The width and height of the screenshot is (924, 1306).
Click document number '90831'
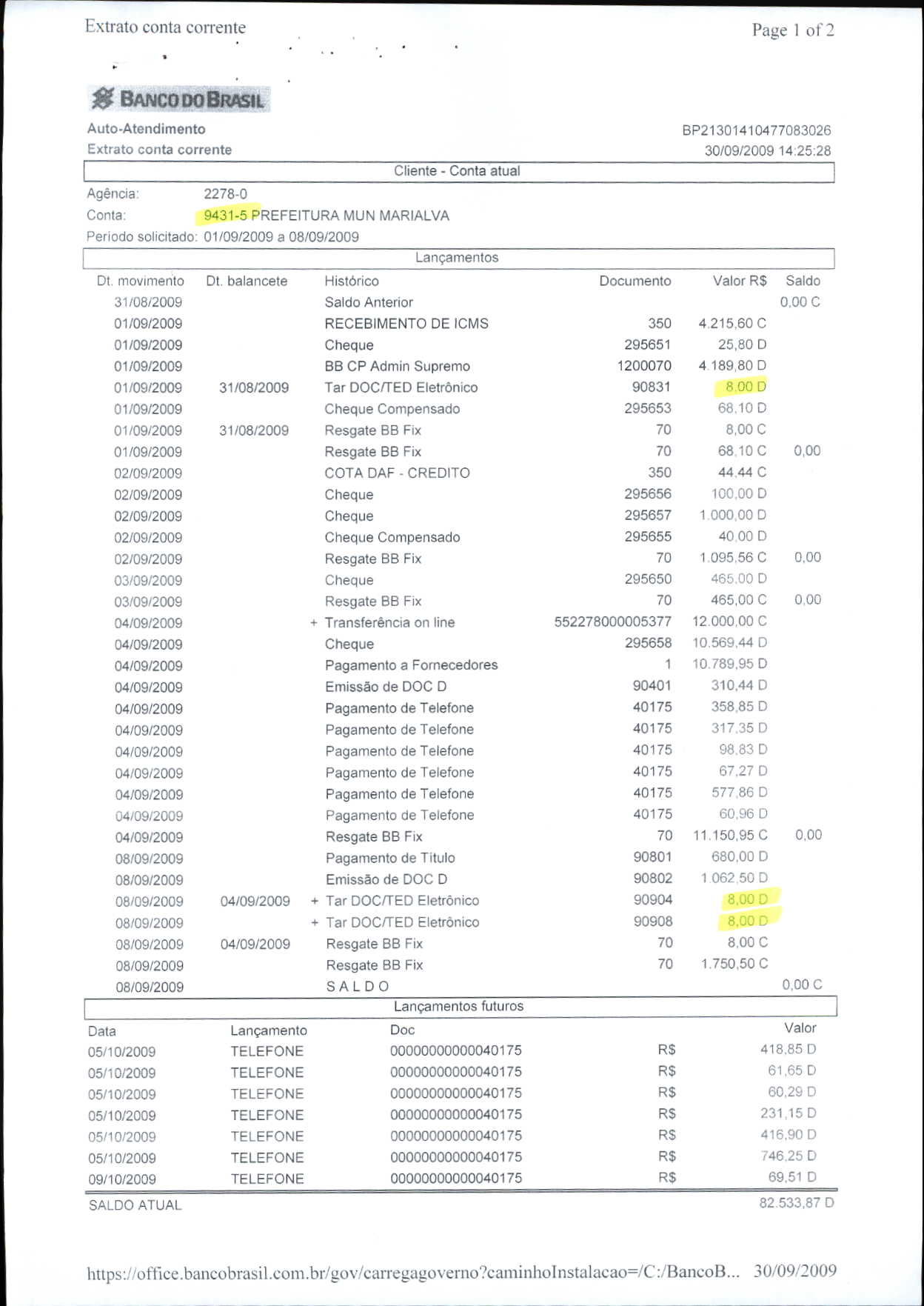652,387
